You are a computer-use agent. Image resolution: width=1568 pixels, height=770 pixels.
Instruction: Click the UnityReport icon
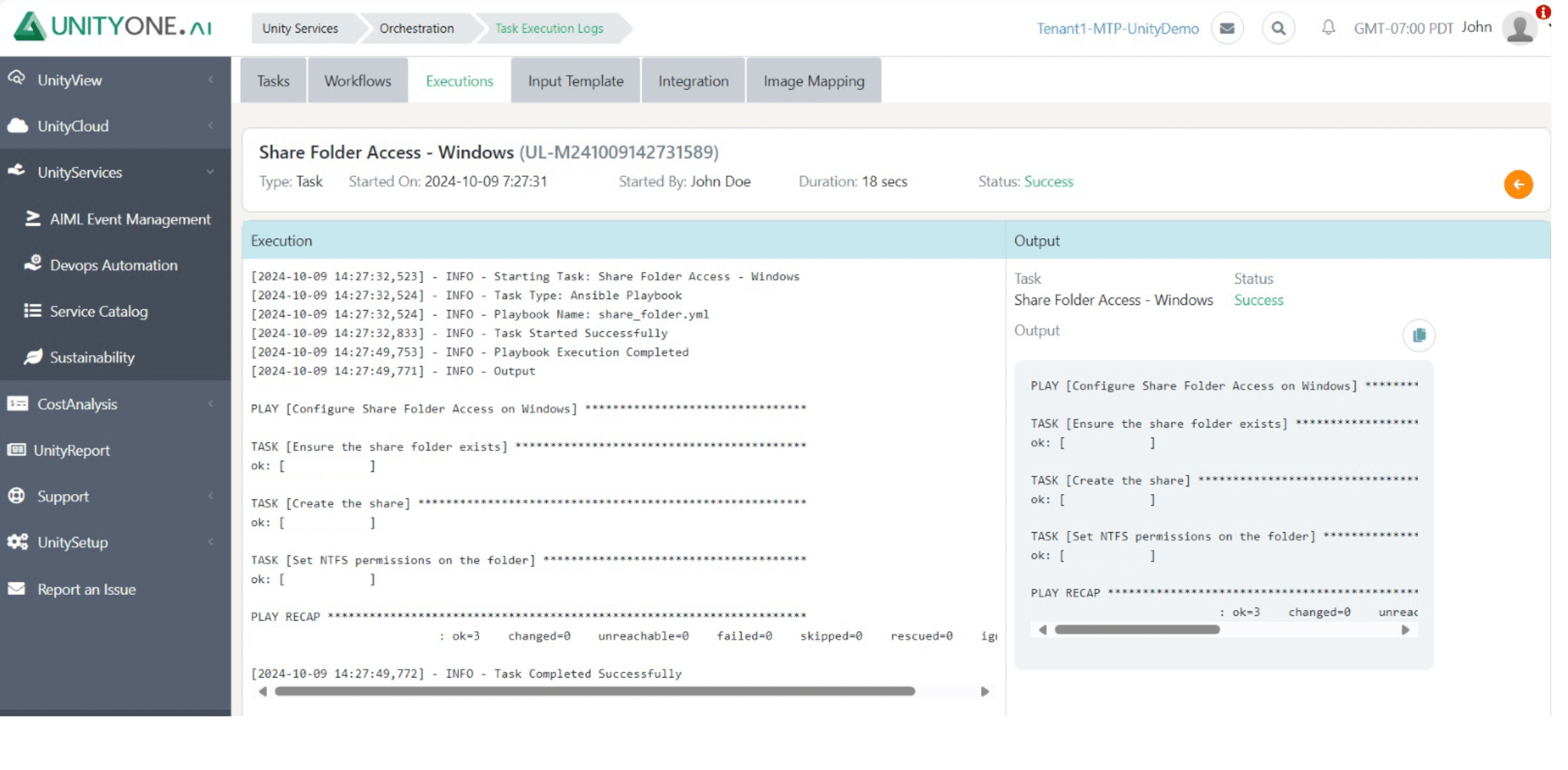16,449
